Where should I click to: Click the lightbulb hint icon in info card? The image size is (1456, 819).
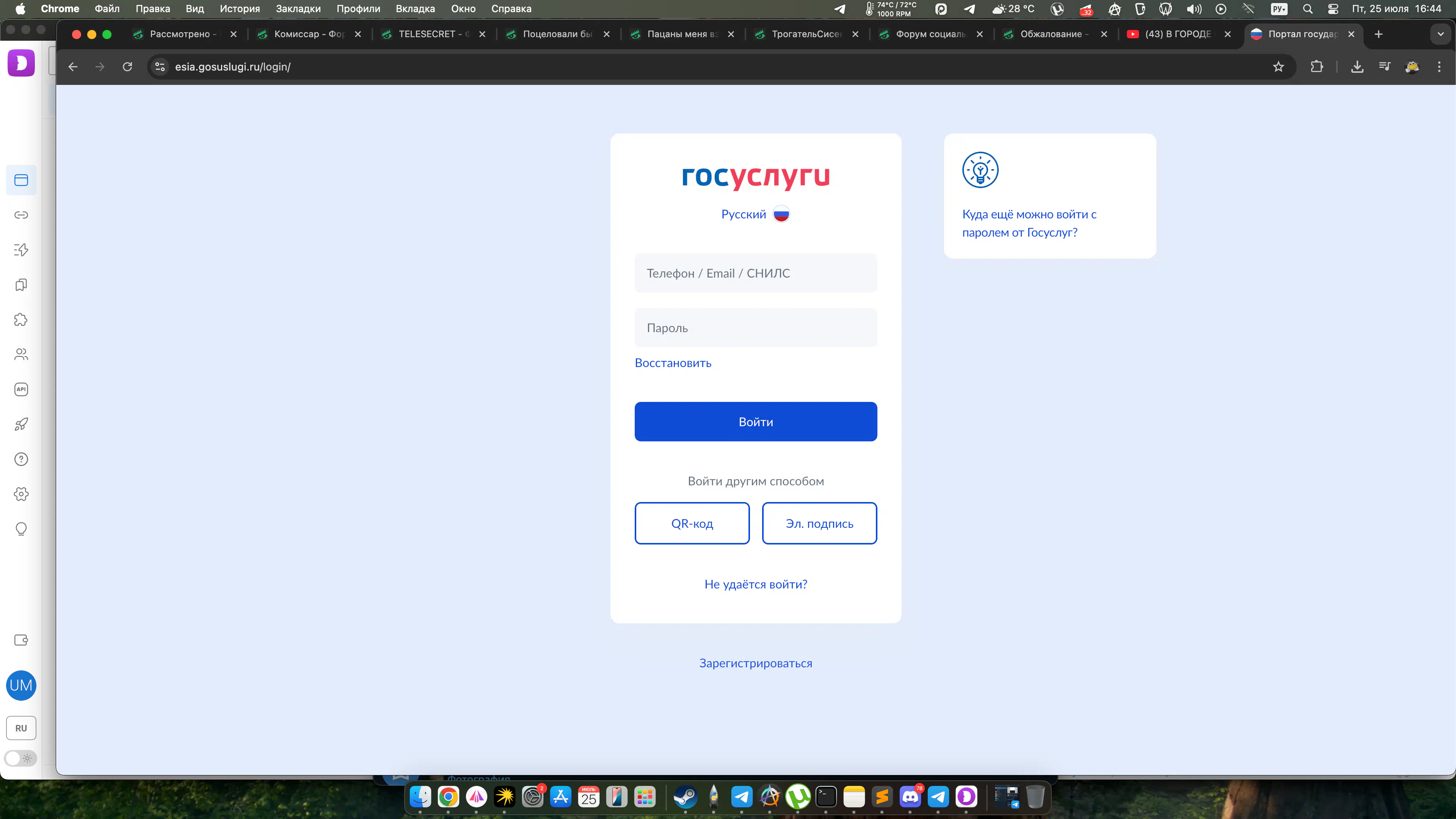tap(980, 169)
